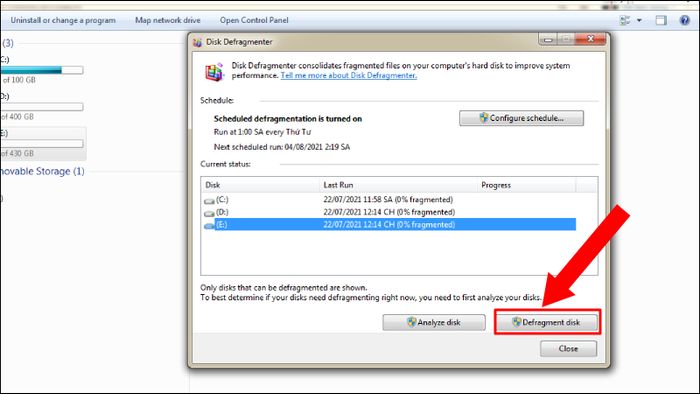Open the view options dropdown arrow
Viewport: 700px width, 394px height.
pyautogui.click(x=639, y=20)
